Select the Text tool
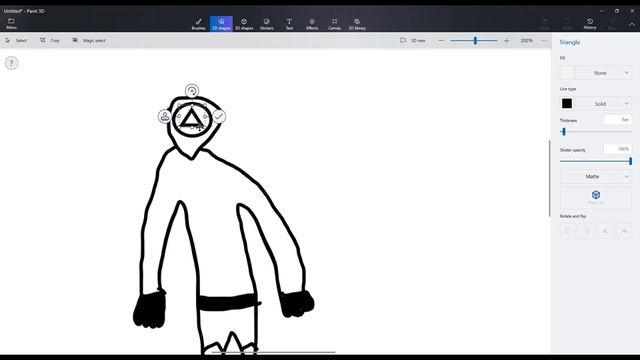Viewport: 640px width, 360px height. [x=289, y=24]
